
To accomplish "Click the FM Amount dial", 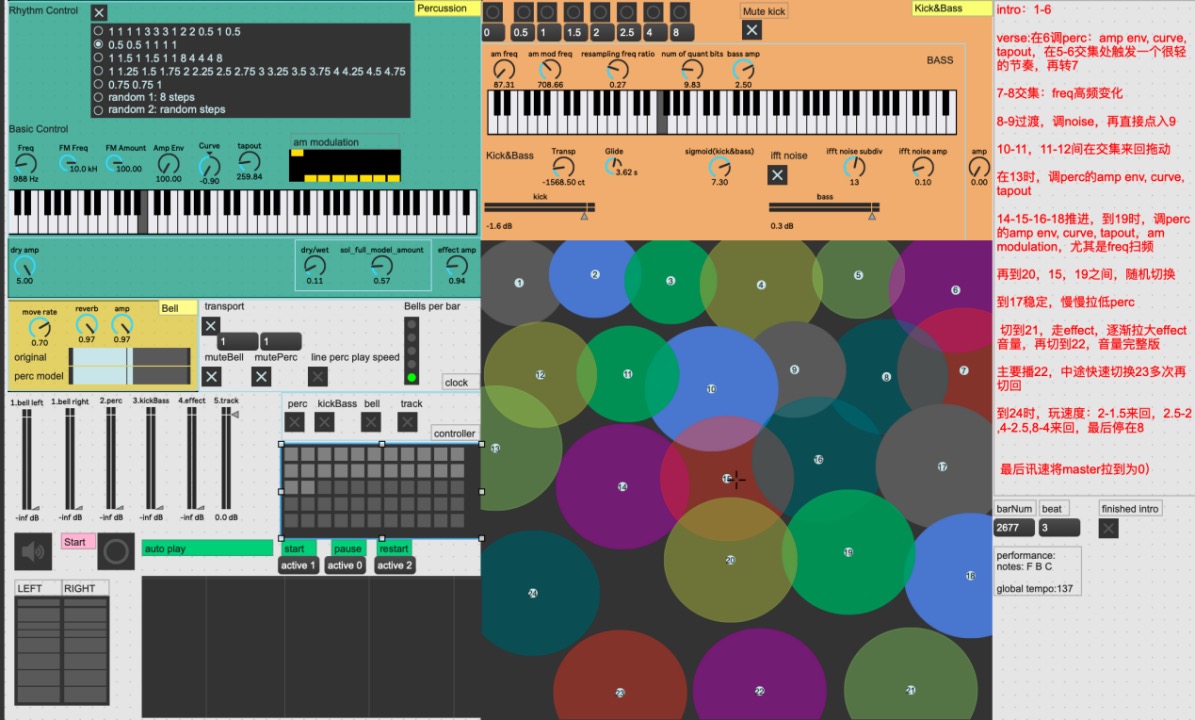I will tap(115, 162).
